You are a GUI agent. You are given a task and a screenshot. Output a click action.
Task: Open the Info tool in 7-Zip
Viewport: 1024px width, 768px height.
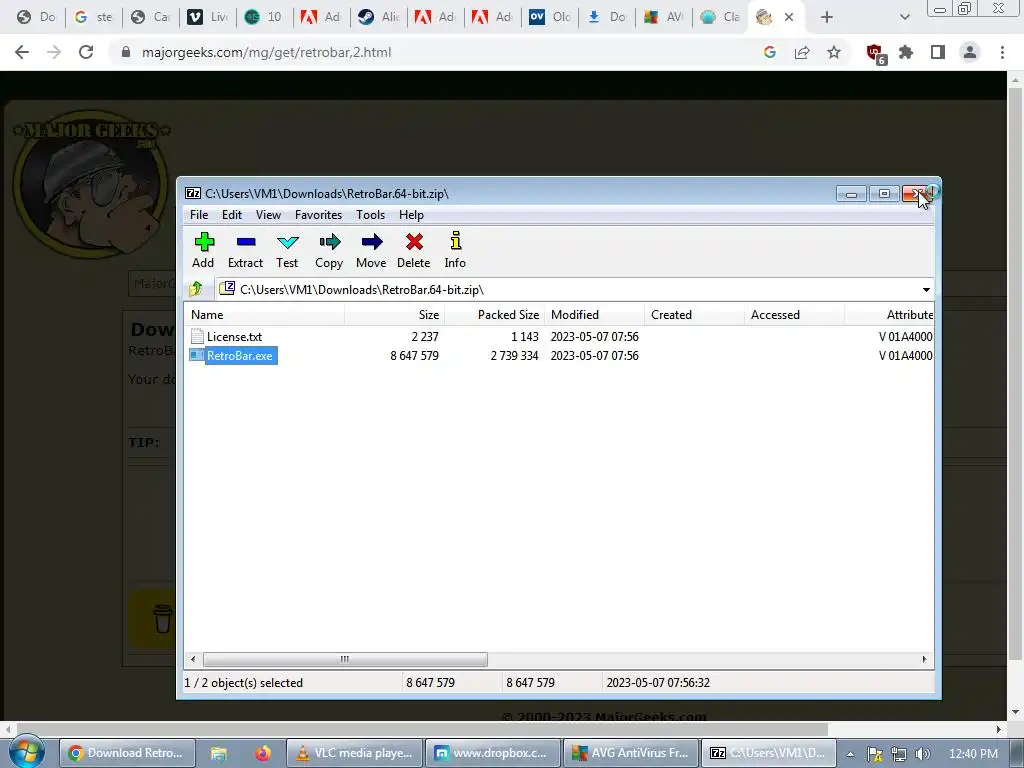(455, 250)
